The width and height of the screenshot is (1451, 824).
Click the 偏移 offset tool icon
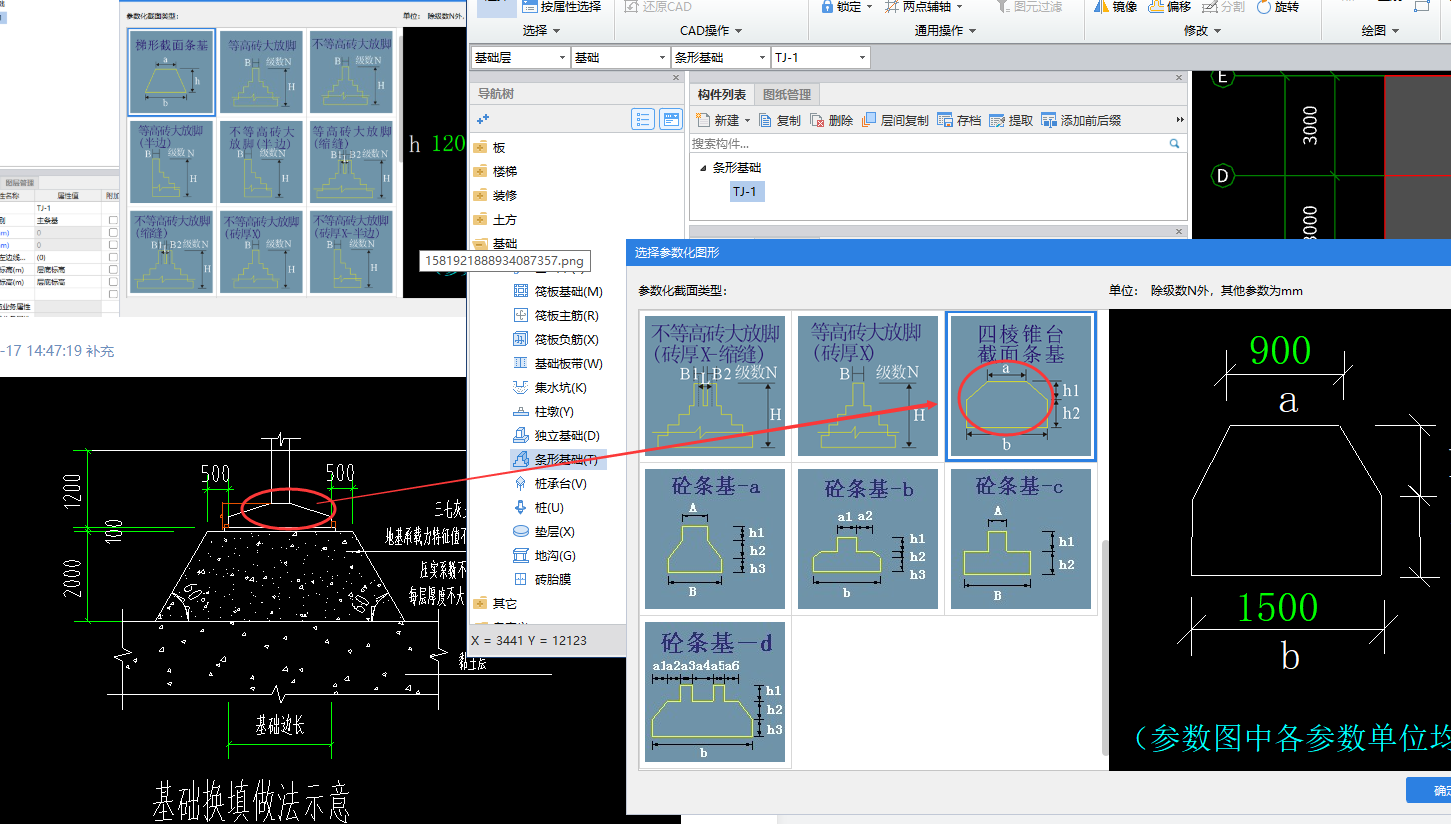[x=1155, y=7]
